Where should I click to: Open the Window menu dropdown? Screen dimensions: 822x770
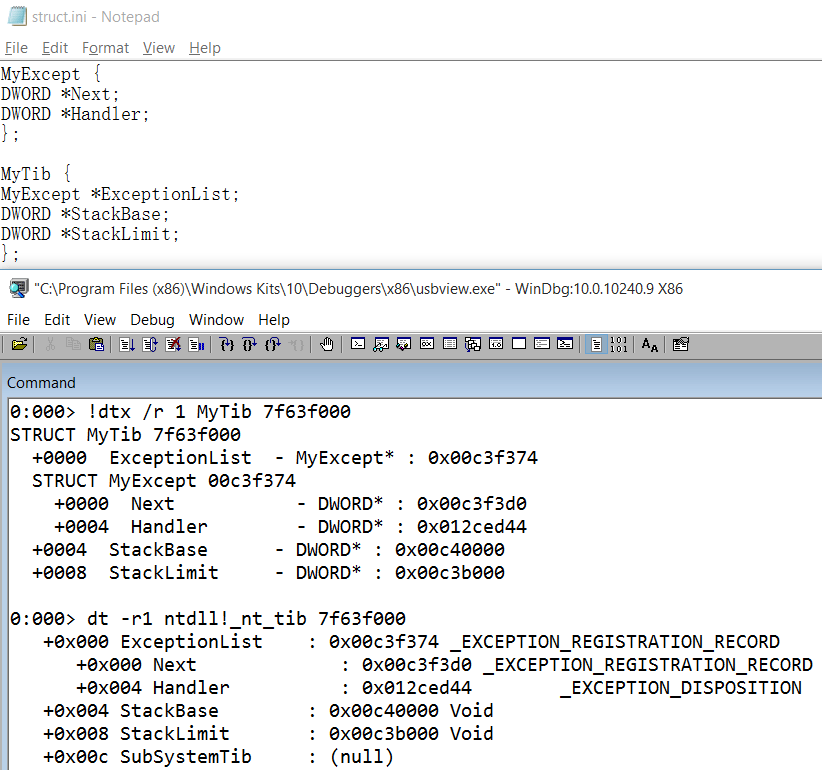[x=217, y=320]
